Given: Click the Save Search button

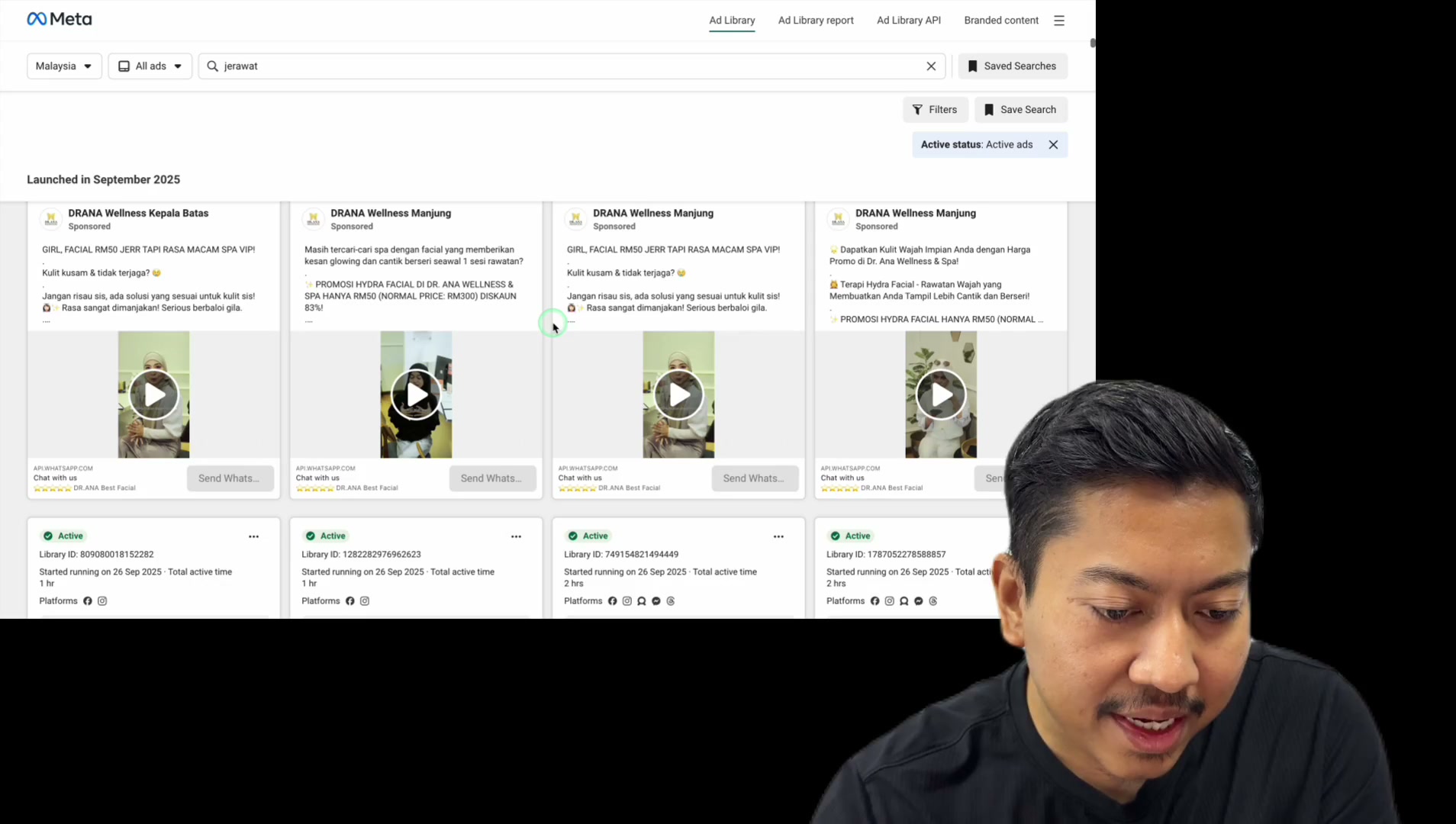Looking at the screenshot, I should click(1020, 110).
